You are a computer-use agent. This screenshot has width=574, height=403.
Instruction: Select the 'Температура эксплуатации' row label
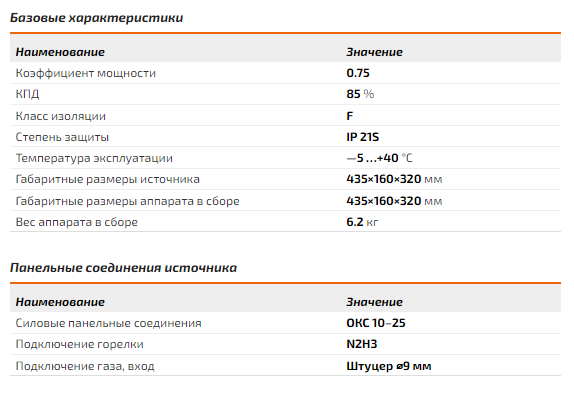[x=94, y=158]
